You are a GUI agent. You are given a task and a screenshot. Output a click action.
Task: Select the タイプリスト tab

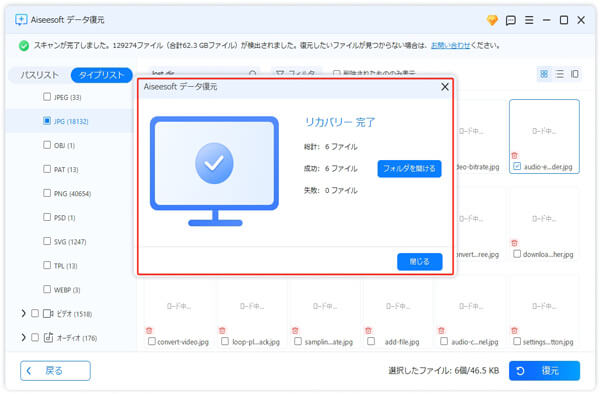[101, 75]
